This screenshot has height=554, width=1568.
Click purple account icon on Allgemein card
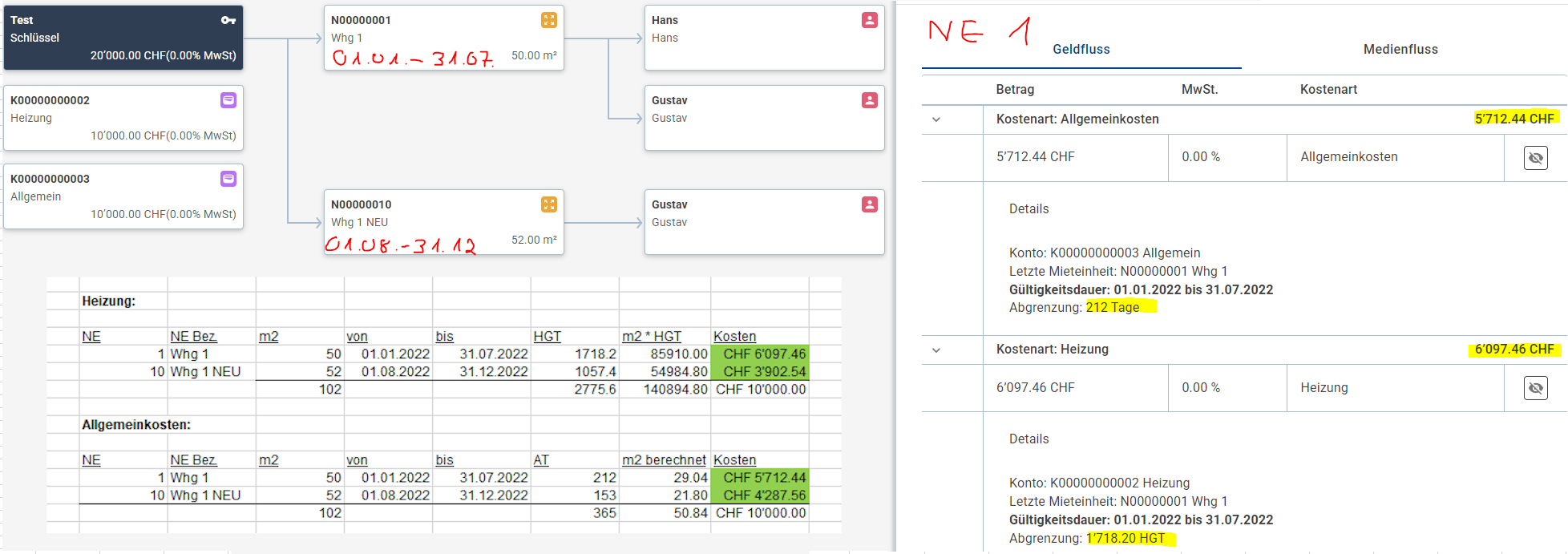228,179
